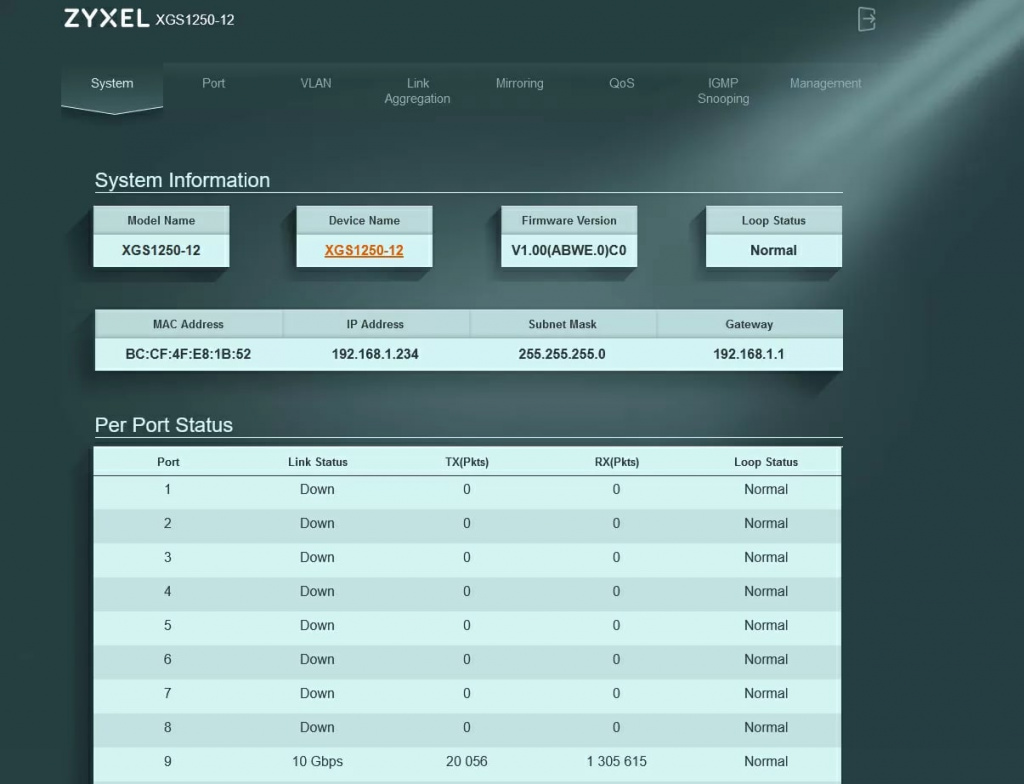Click the RX packets value 1 305 615
The width and height of the screenshot is (1024, 784).
coord(616,762)
